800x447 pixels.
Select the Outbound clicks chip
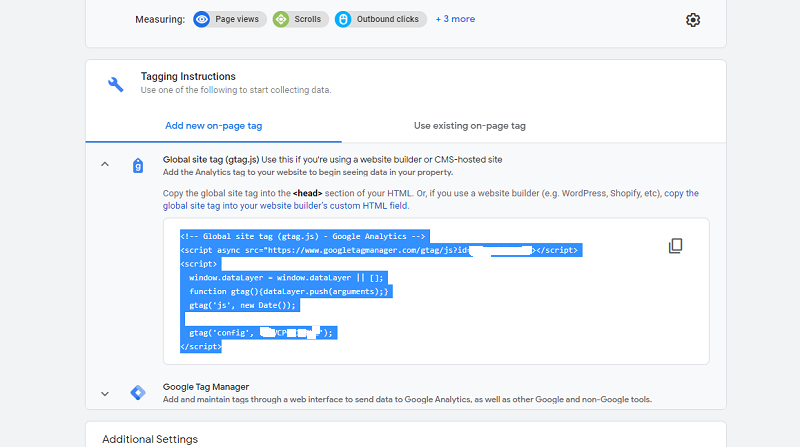click(x=381, y=19)
